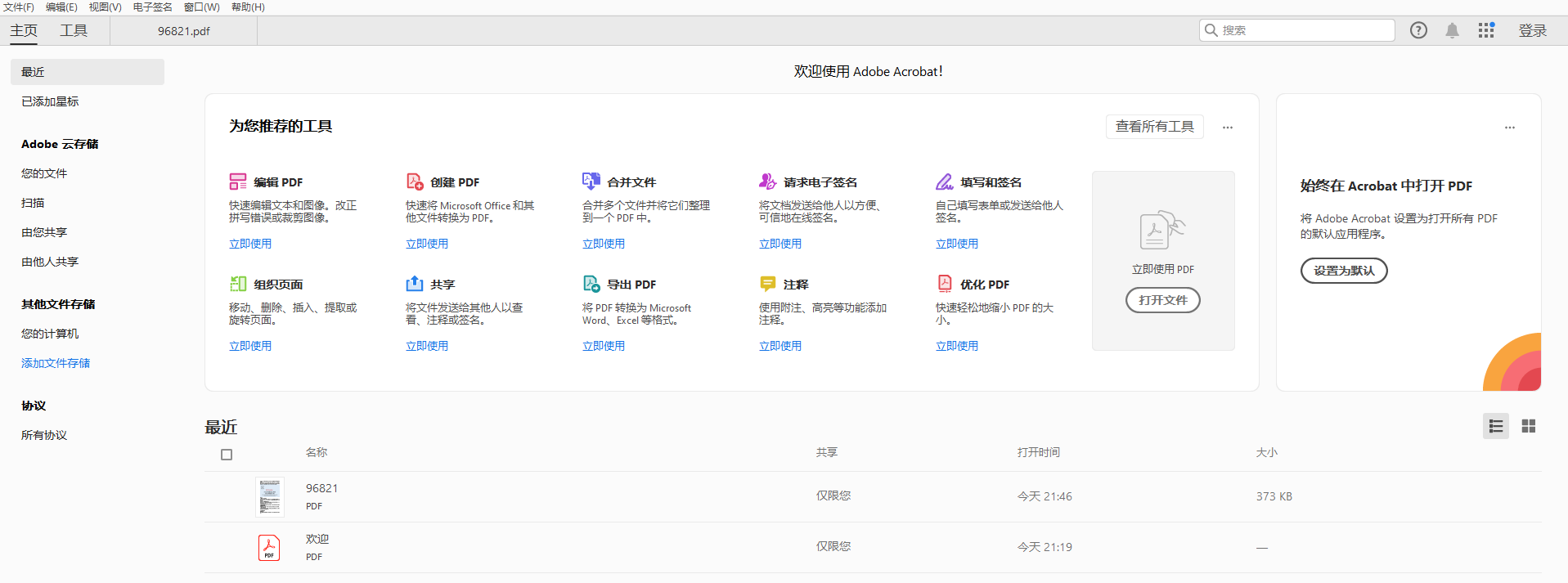Click the 创建 PDF tool icon
The height and width of the screenshot is (583, 1568).
(415, 182)
